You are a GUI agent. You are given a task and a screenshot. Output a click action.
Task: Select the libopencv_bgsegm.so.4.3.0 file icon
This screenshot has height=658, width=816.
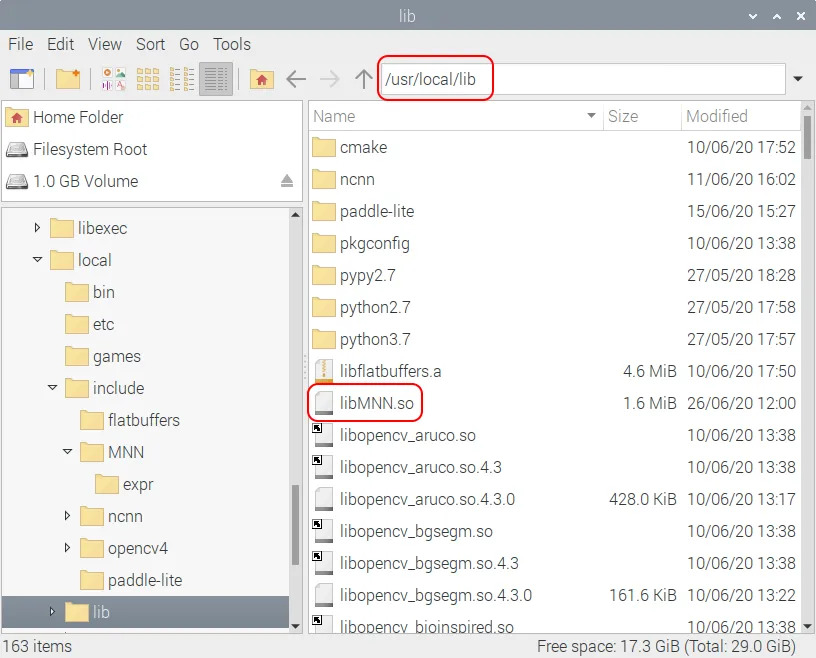[x=324, y=596]
